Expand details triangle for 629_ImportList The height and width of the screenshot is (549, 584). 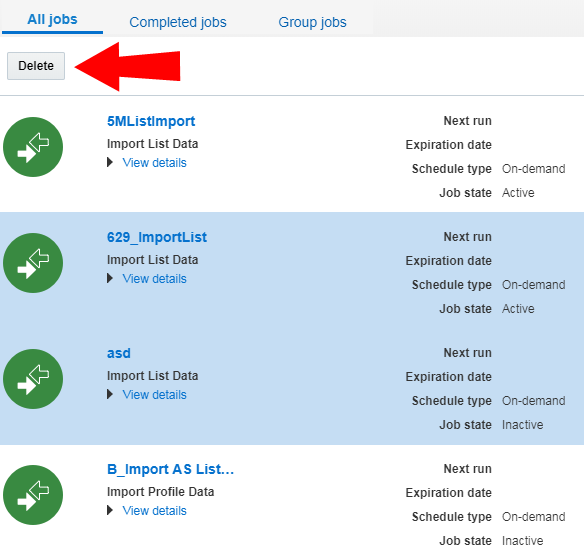pos(110,278)
